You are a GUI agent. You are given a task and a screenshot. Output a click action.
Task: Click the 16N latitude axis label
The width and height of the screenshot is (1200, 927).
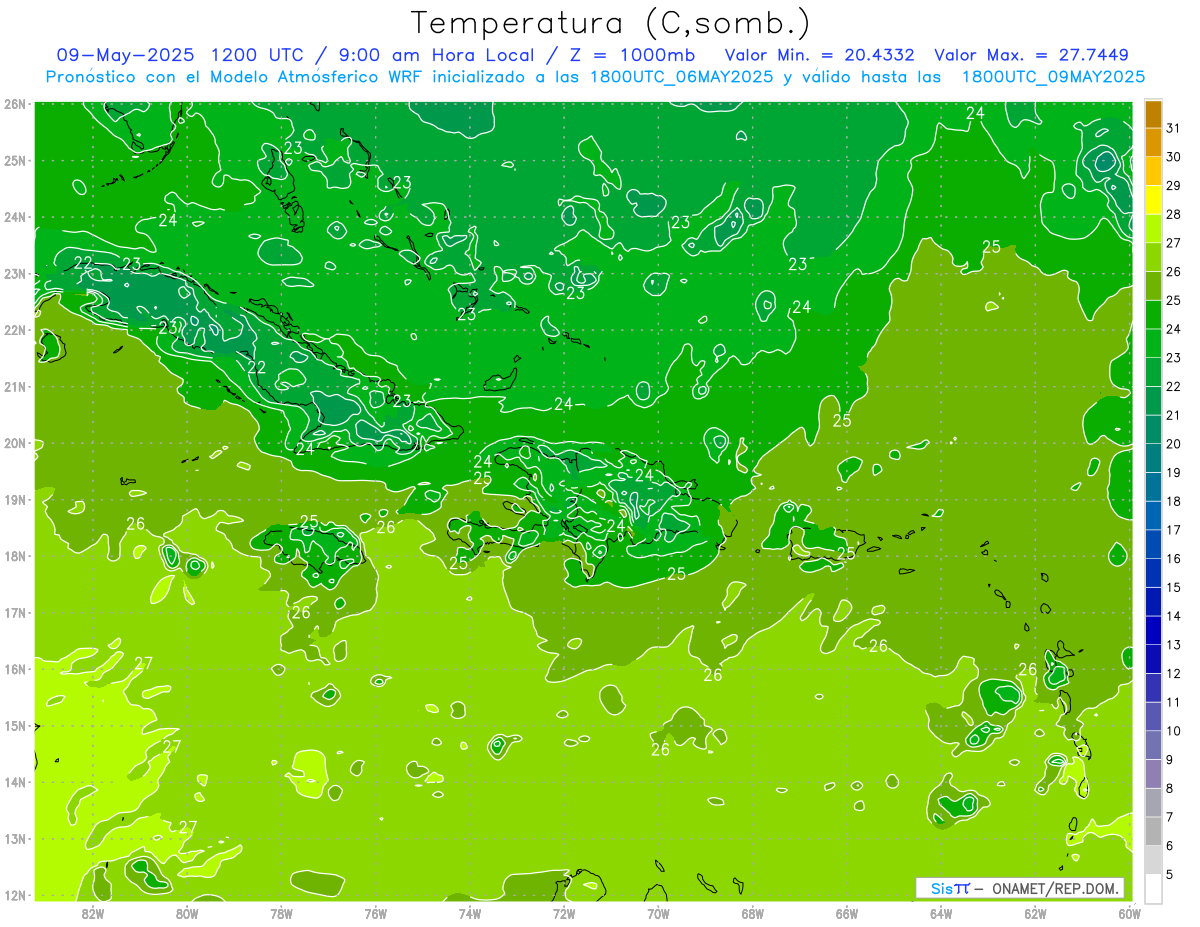[x=14, y=669]
